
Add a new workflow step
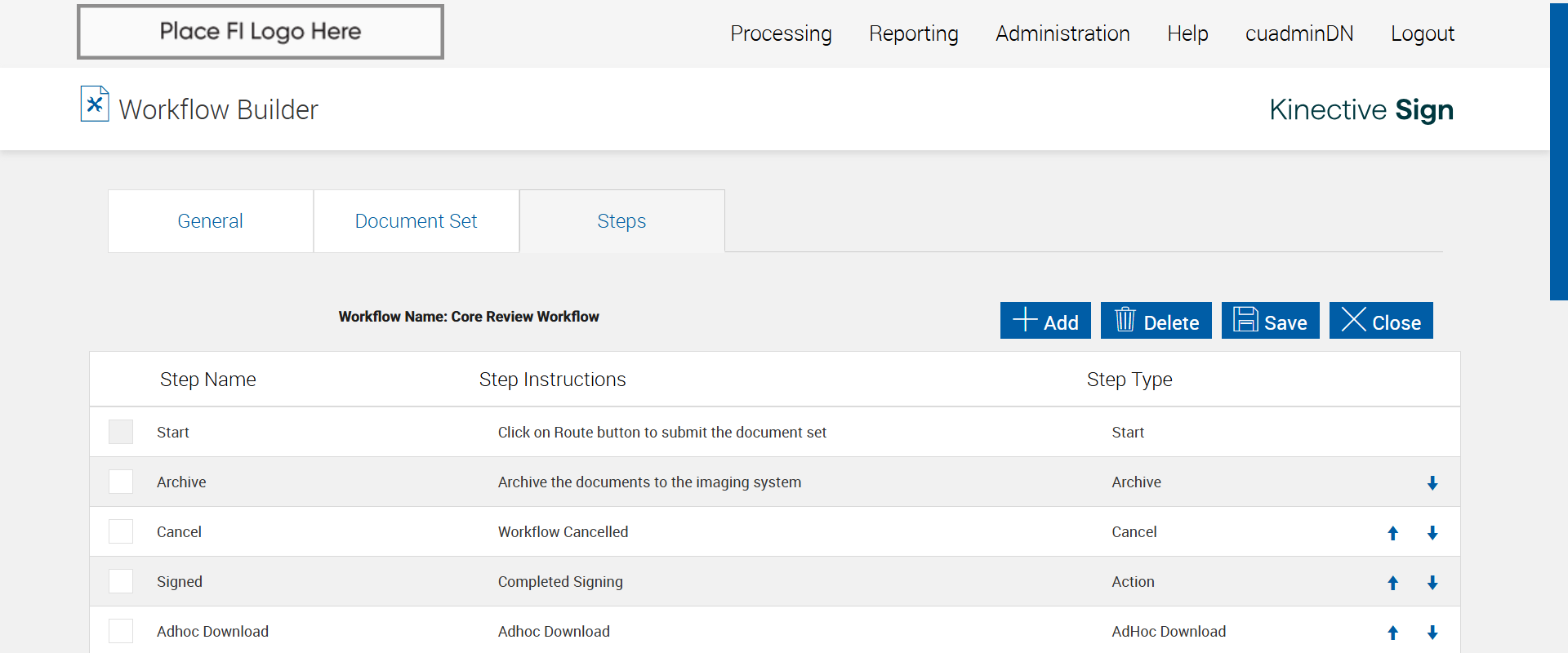coord(1045,321)
